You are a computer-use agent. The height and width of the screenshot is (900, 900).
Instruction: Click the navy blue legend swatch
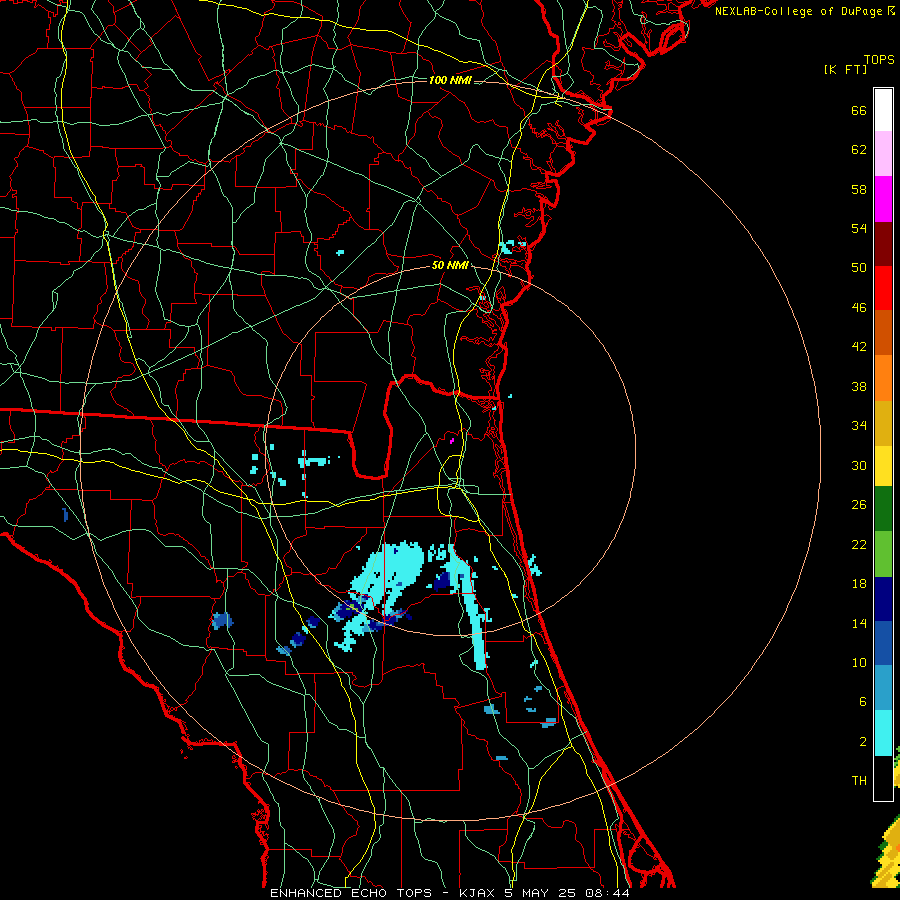coord(883,599)
